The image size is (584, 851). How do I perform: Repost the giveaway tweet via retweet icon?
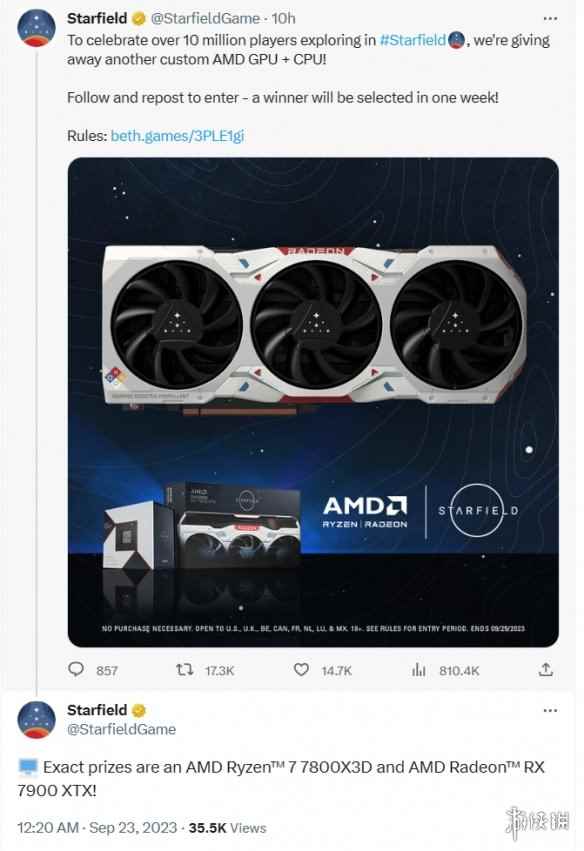[x=185, y=670]
